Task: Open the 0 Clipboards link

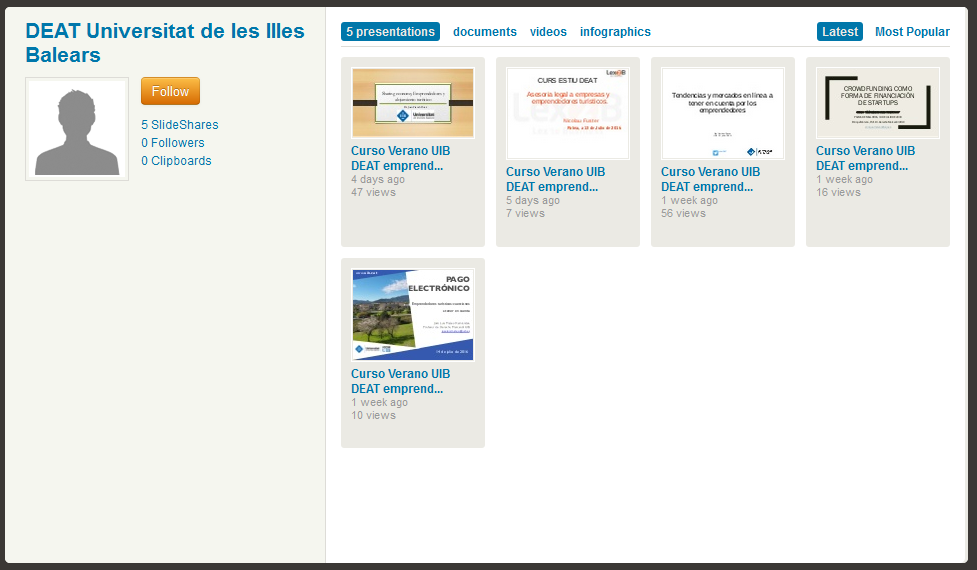Action: (176, 161)
